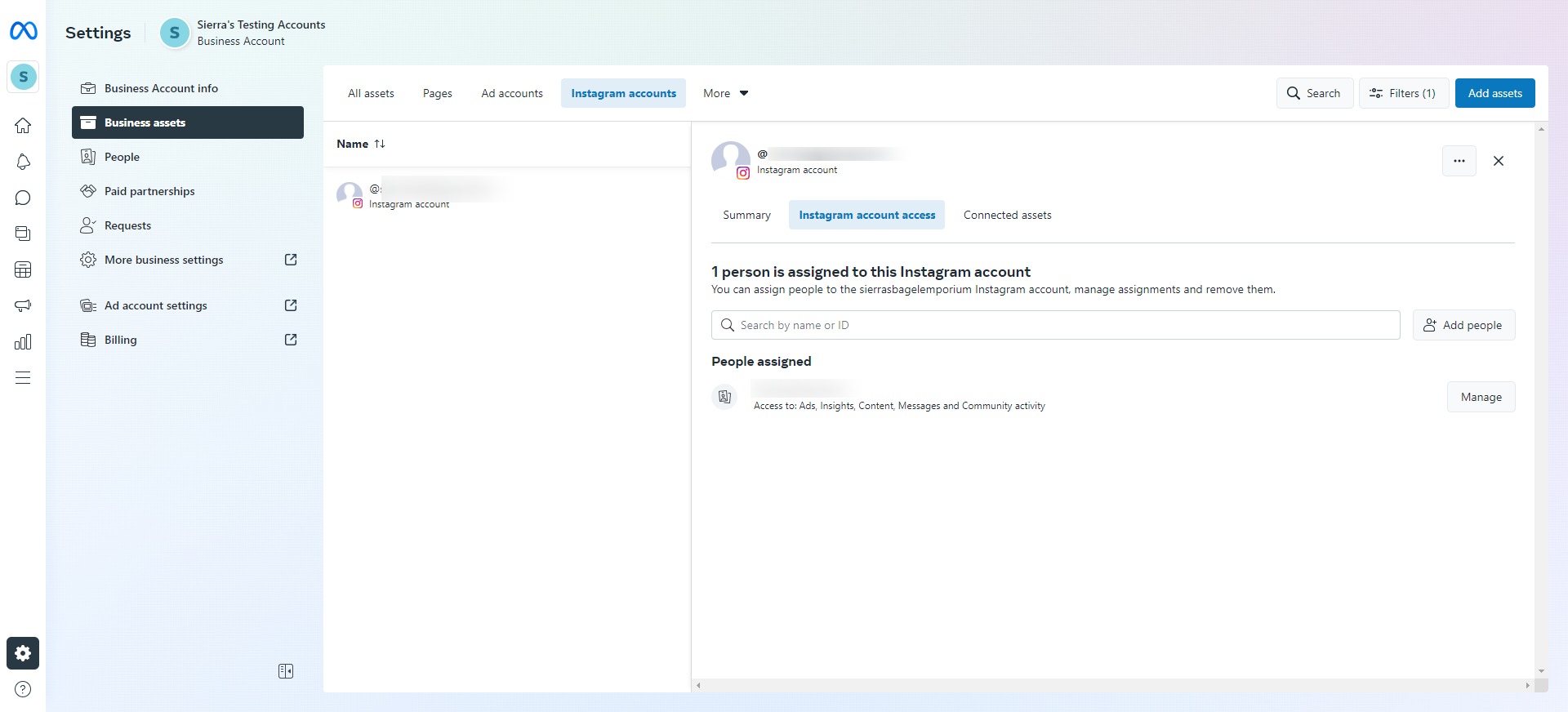This screenshot has width=1568, height=712.
Task: Click the help question mark icon
Action: (23, 689)
